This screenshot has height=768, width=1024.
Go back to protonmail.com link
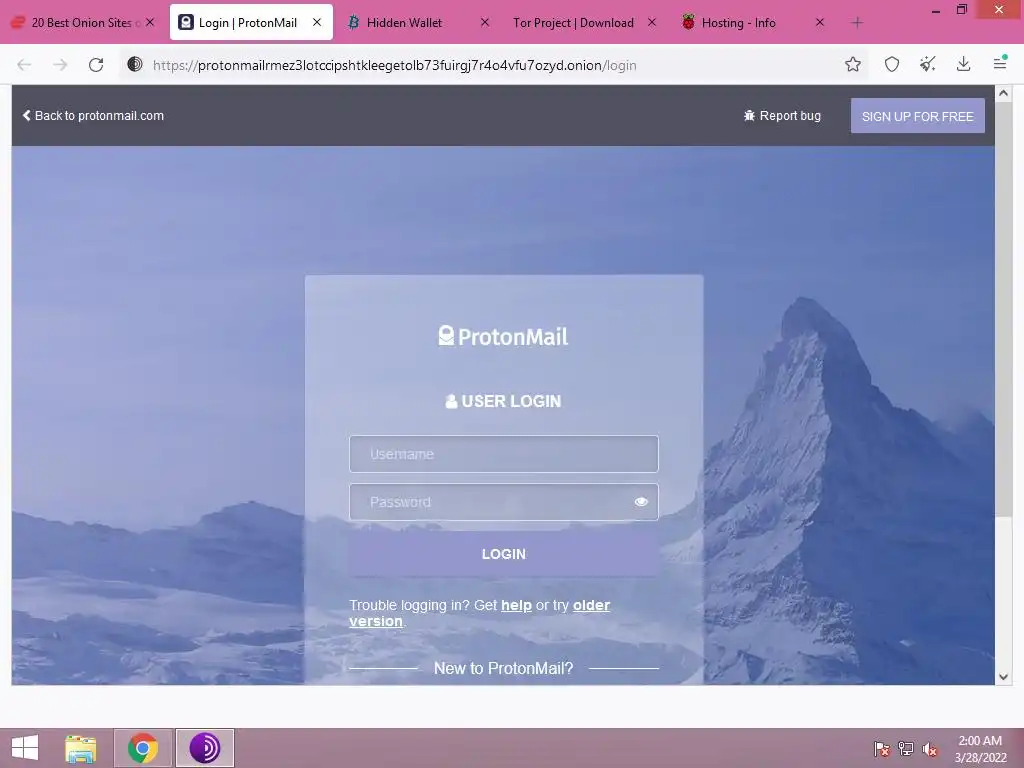pos(93,116)
